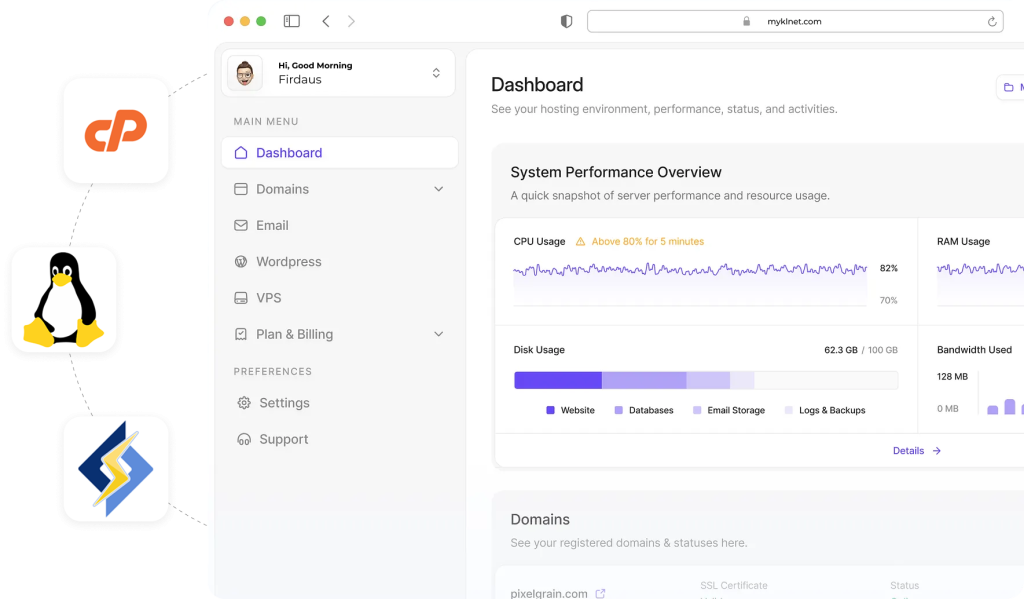Click the LiteSpeed lightning logo tile
This screenshot has width=1024, height=599.
[x=116, y=469]
